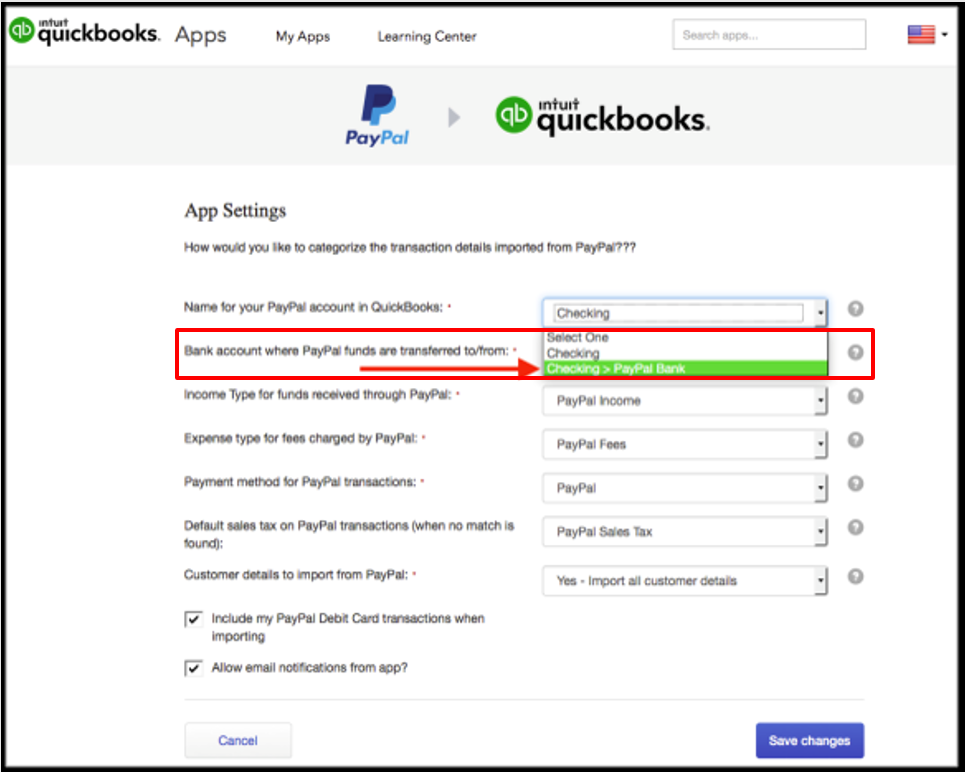Open help icon beside Payment method PayPal
This screenshot has width=965, height=772.
[855, 483]
